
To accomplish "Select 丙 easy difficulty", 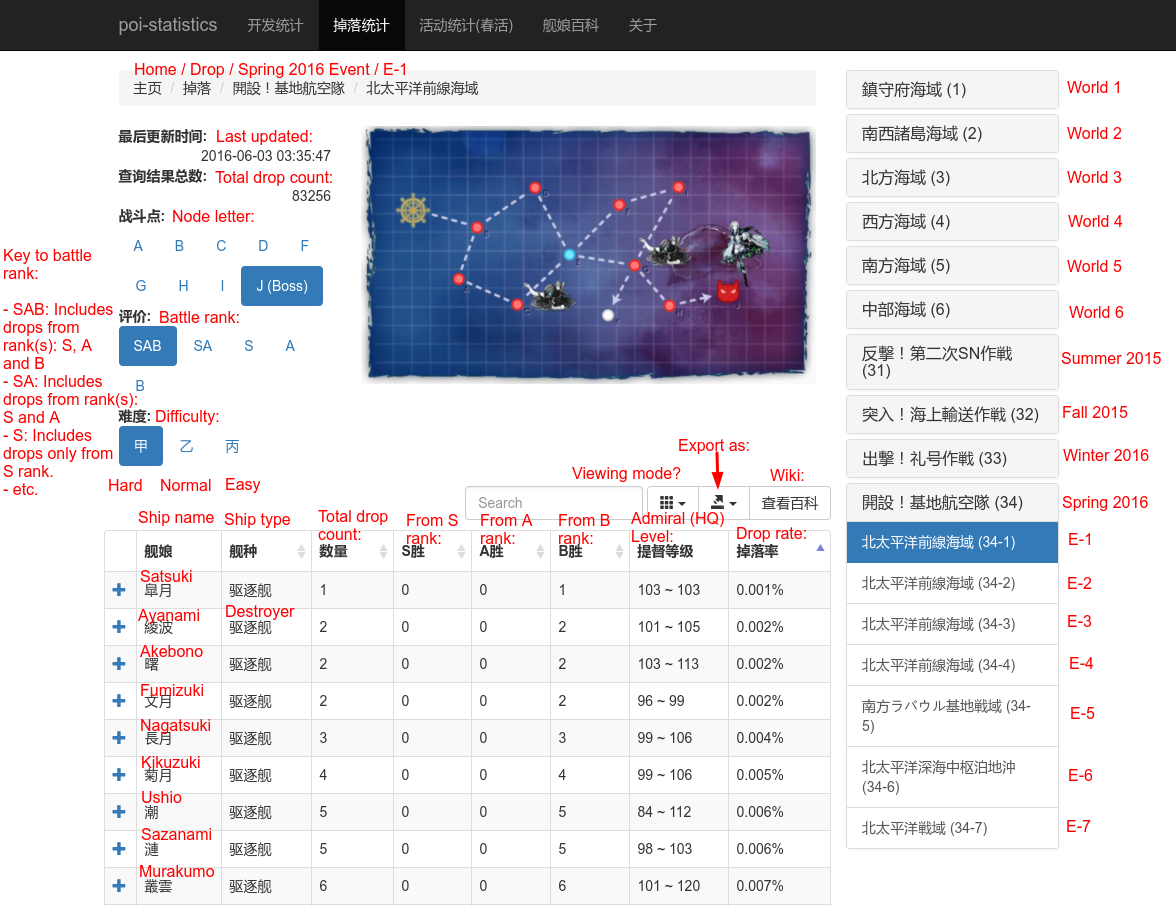I will click(232, 446).
